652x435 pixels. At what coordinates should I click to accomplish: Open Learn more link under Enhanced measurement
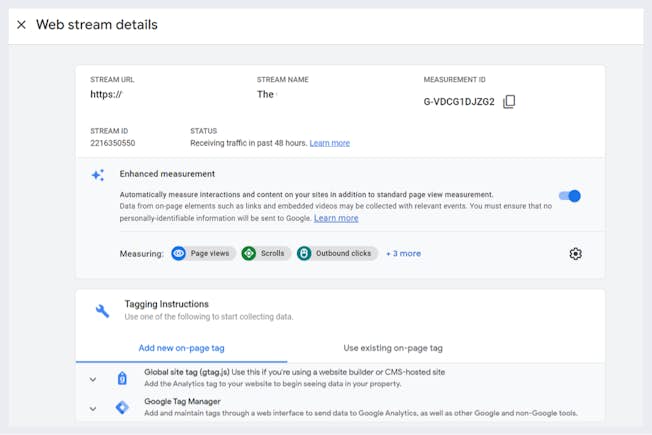click(336, 218)
